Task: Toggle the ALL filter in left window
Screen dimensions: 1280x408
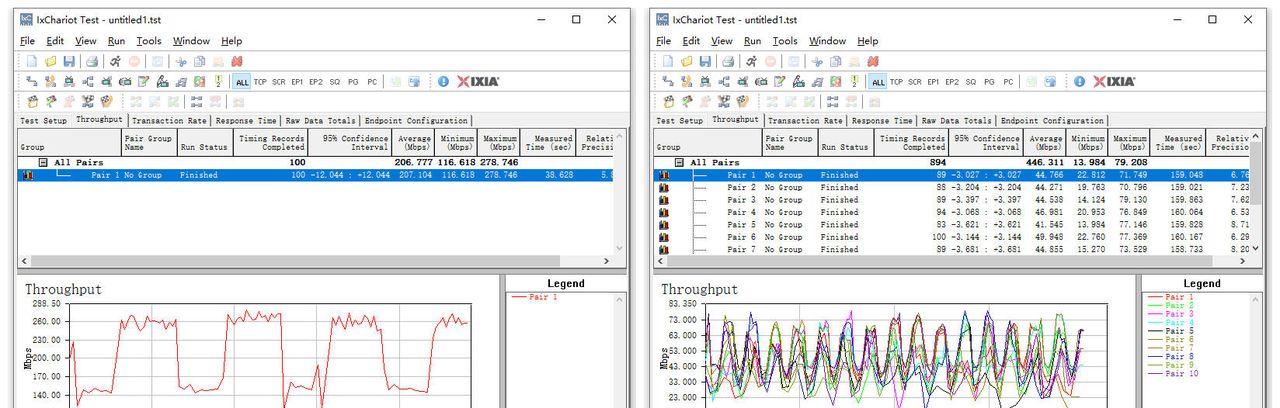Action: tap(241, 82)
